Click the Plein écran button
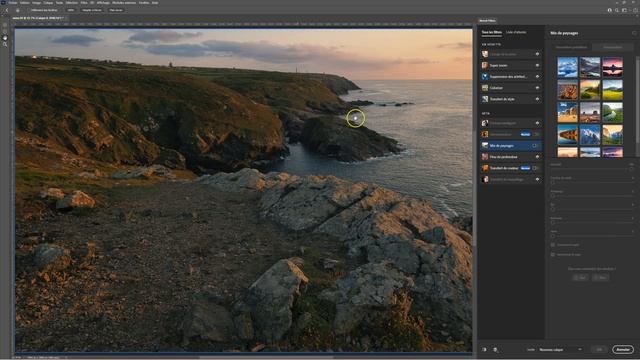The image size is (640, 360). (x=116, y=10)
